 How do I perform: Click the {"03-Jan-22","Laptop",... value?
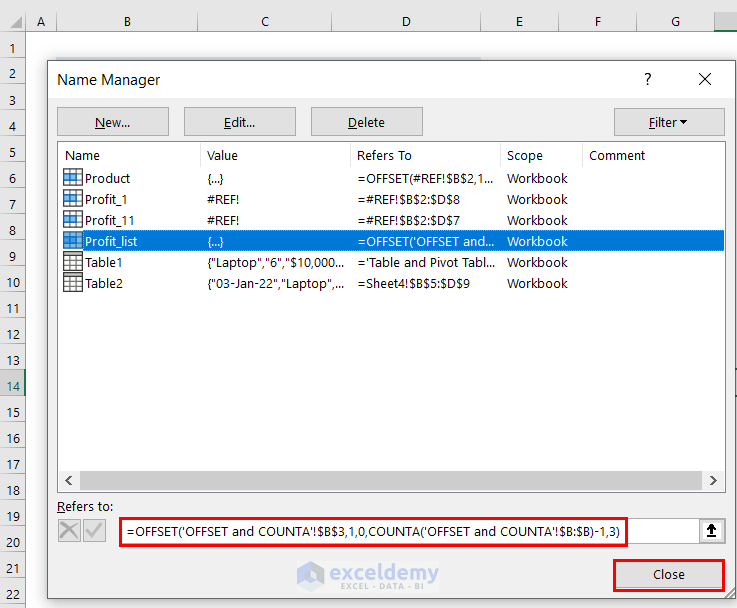[x=275, y=283]
